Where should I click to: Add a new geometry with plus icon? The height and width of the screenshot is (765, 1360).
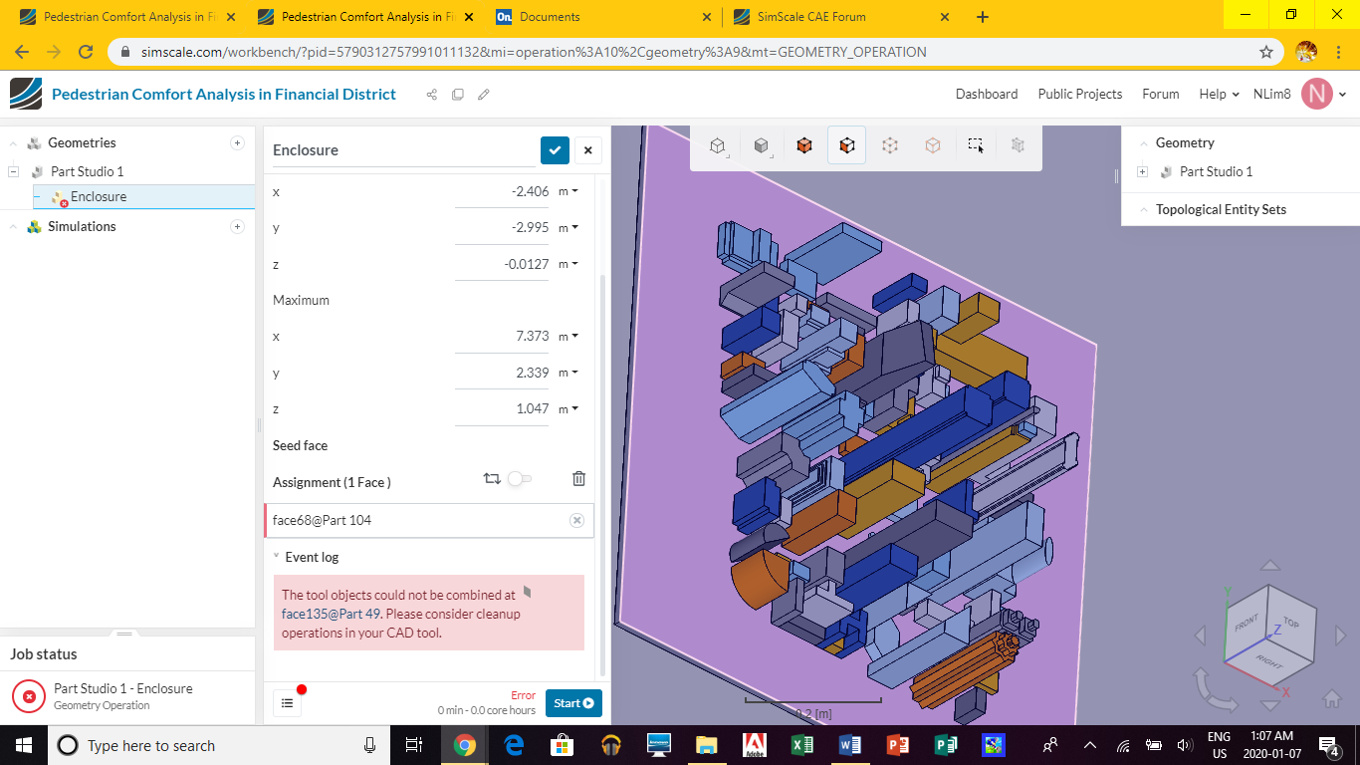coord(237,143)
